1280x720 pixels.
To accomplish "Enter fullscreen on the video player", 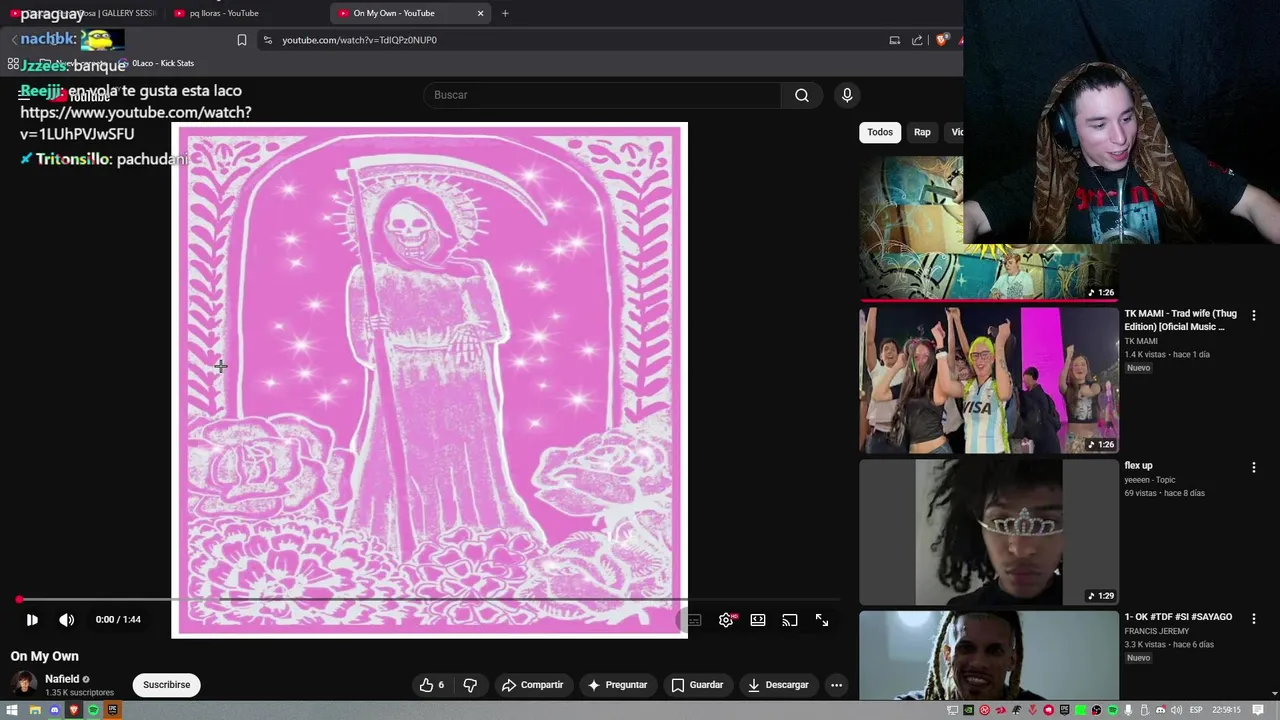I will 822,620.
